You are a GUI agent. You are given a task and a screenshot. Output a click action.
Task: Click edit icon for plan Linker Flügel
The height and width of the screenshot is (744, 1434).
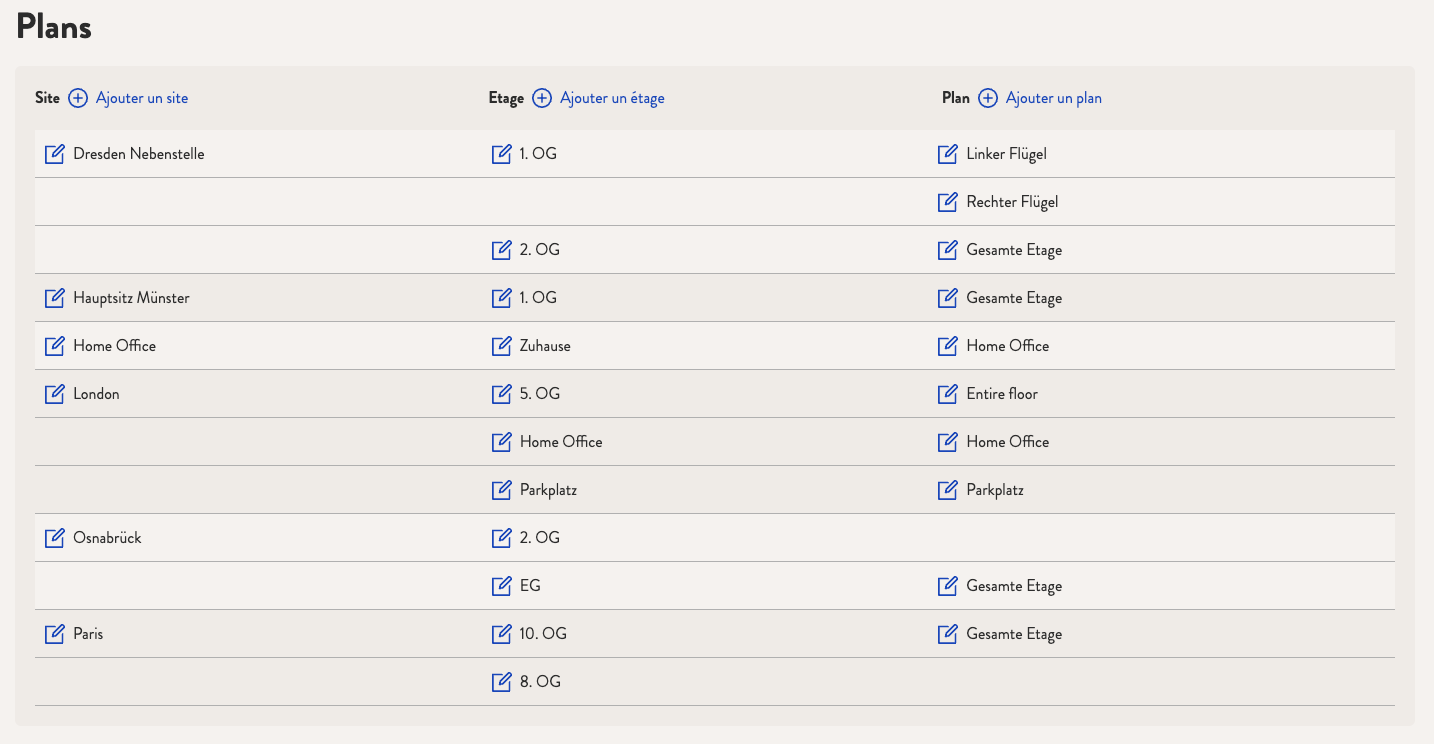point(948,154)
